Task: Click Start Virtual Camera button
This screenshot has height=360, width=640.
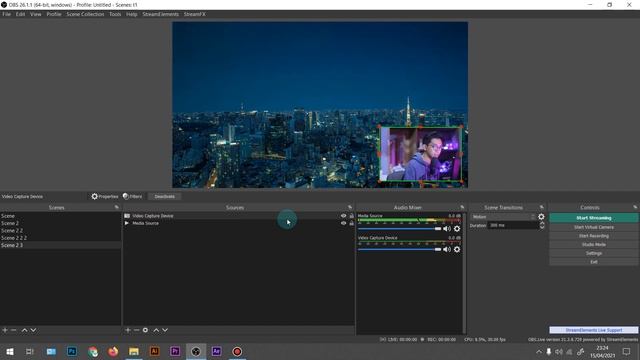Action: (593, 227)
